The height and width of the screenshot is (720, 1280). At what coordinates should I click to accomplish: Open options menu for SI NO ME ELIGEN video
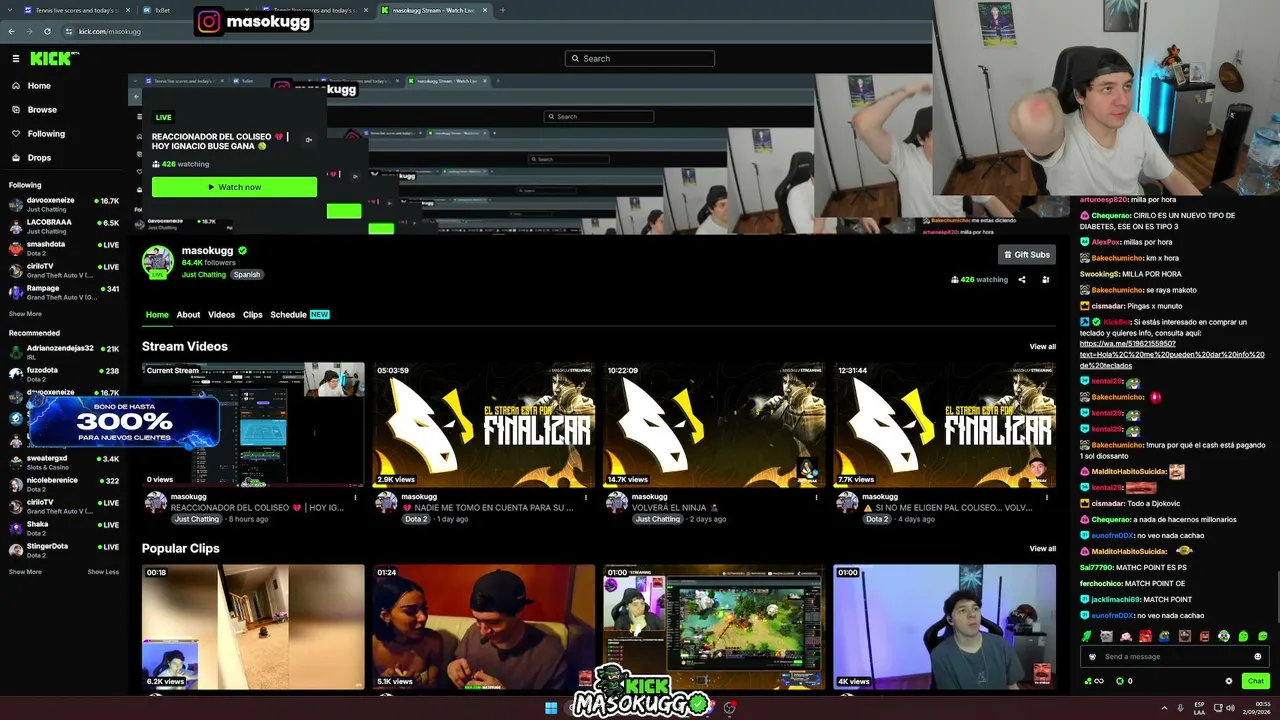(x=1047, y=497)
